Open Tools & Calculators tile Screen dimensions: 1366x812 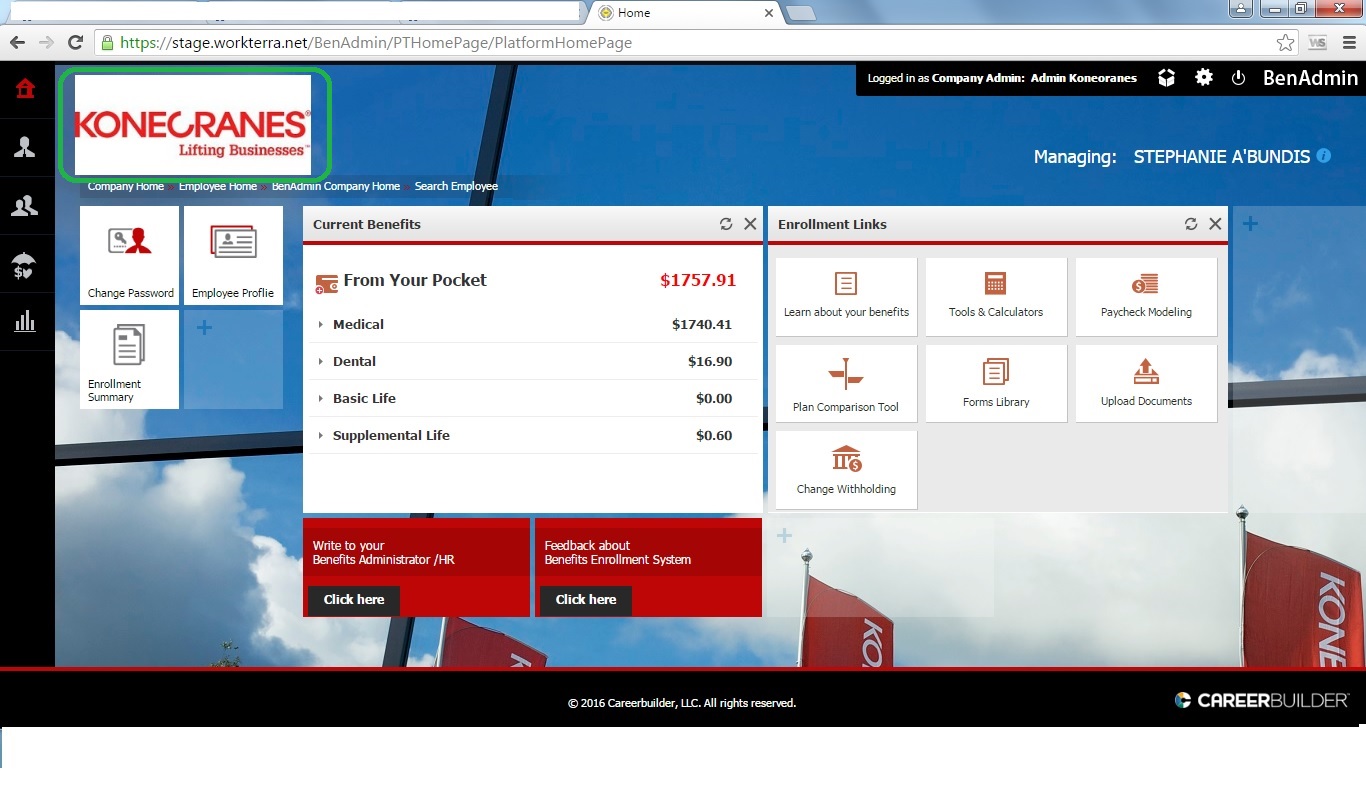point(996,296)
